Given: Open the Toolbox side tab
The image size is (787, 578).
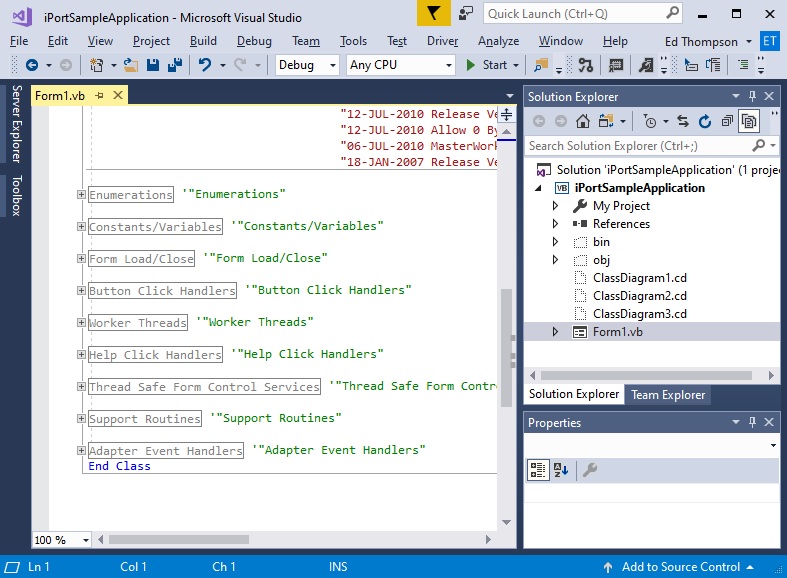Looking at the screenshot, I should tap(16, 196).
